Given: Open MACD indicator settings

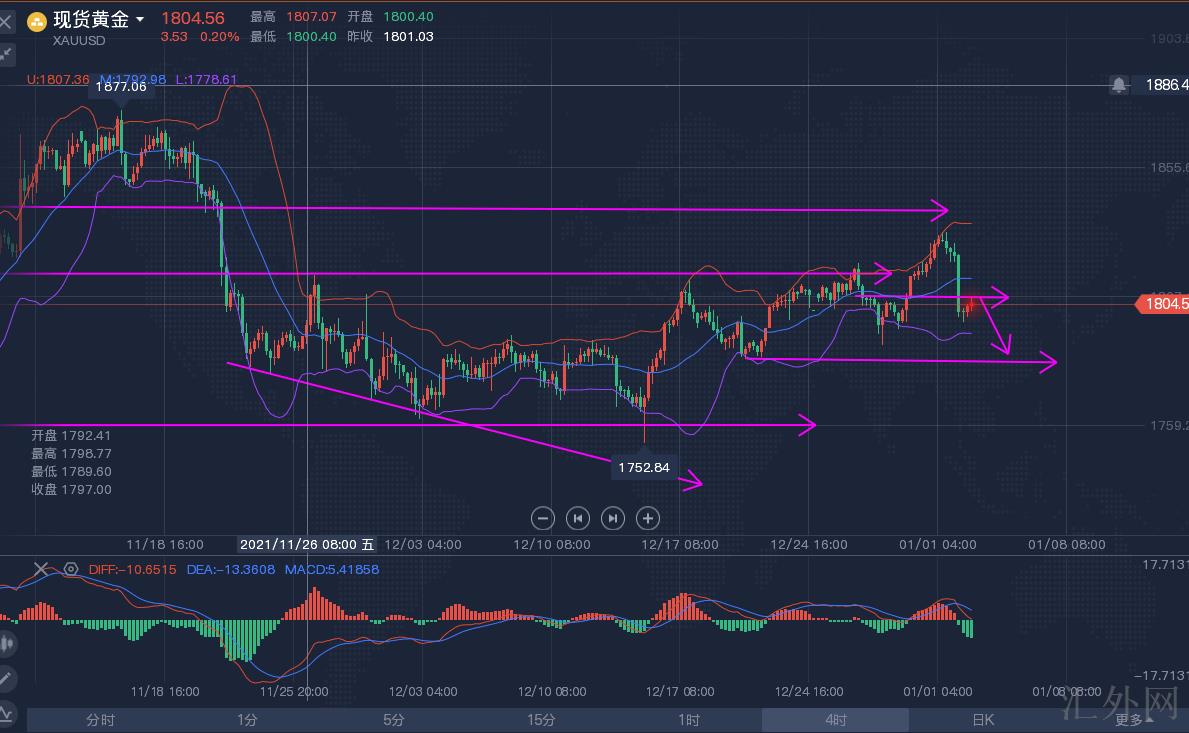Looking at the screenshot, I should click(x=71, y=569).
